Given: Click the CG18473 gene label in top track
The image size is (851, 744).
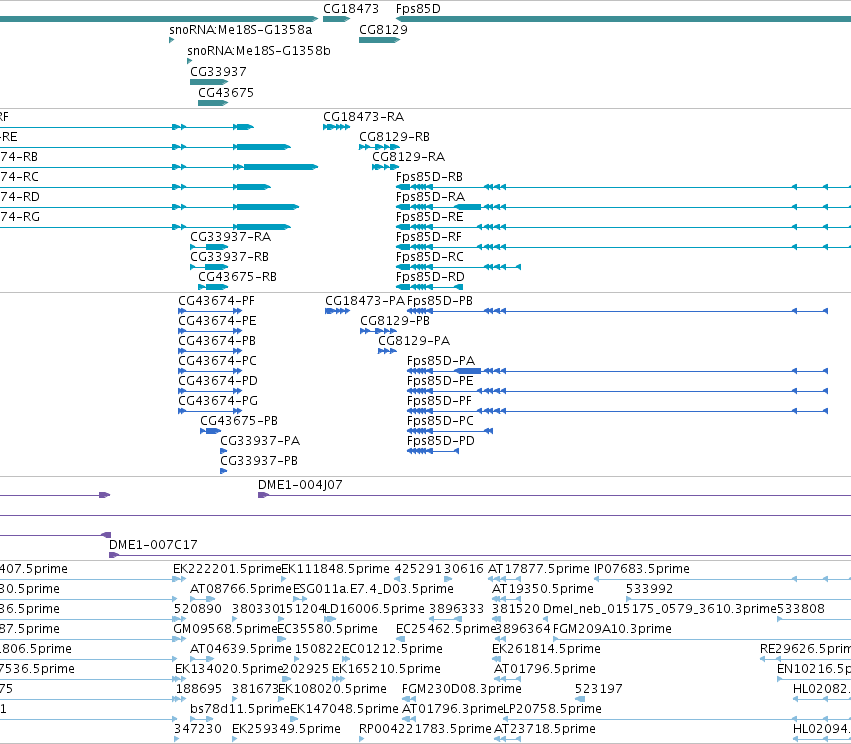Looking at the screenshot, I should (x=351, y=9).
